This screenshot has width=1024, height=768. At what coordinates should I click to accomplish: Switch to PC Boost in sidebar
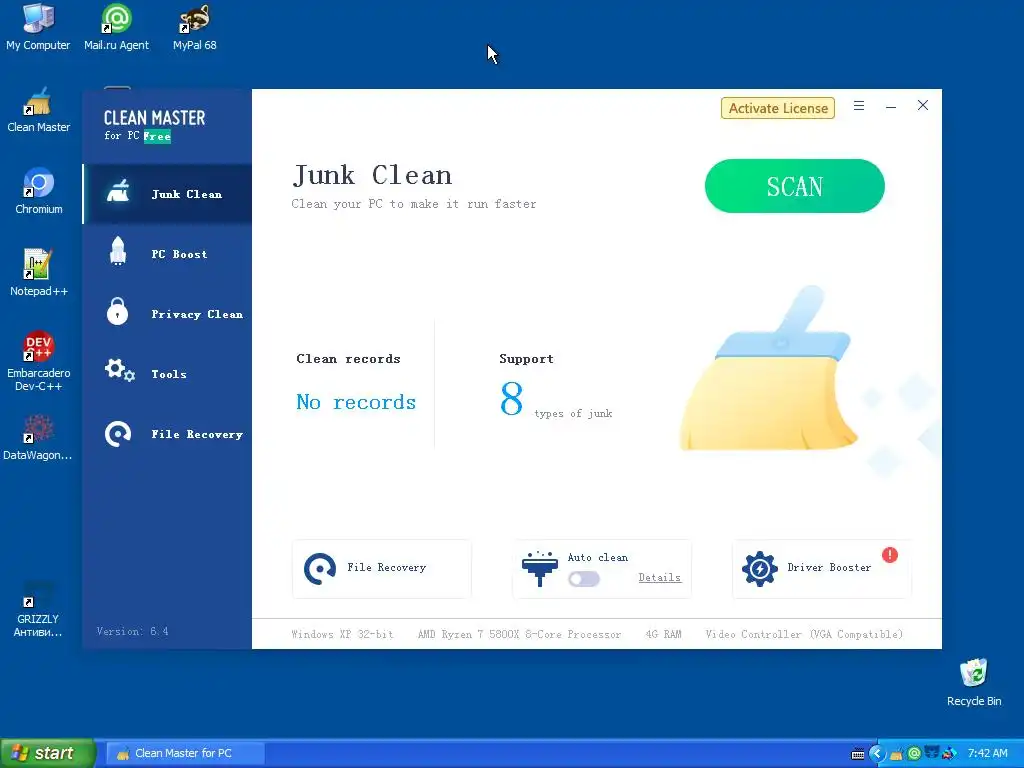168,254
